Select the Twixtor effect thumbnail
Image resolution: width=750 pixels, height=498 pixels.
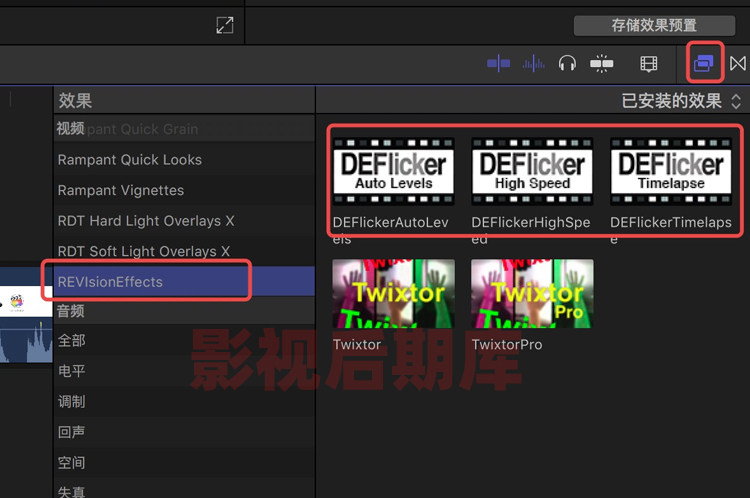click(x=393, y=294)
